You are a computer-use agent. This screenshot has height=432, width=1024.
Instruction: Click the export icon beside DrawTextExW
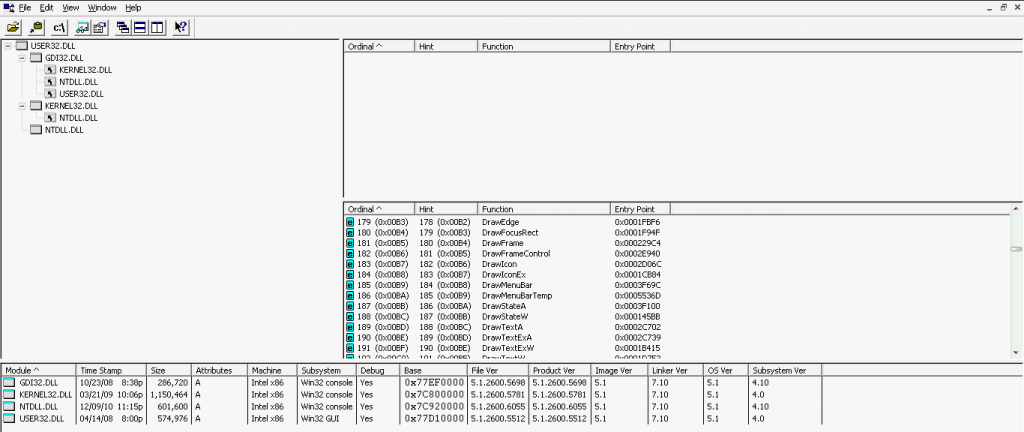coord(349,348)
